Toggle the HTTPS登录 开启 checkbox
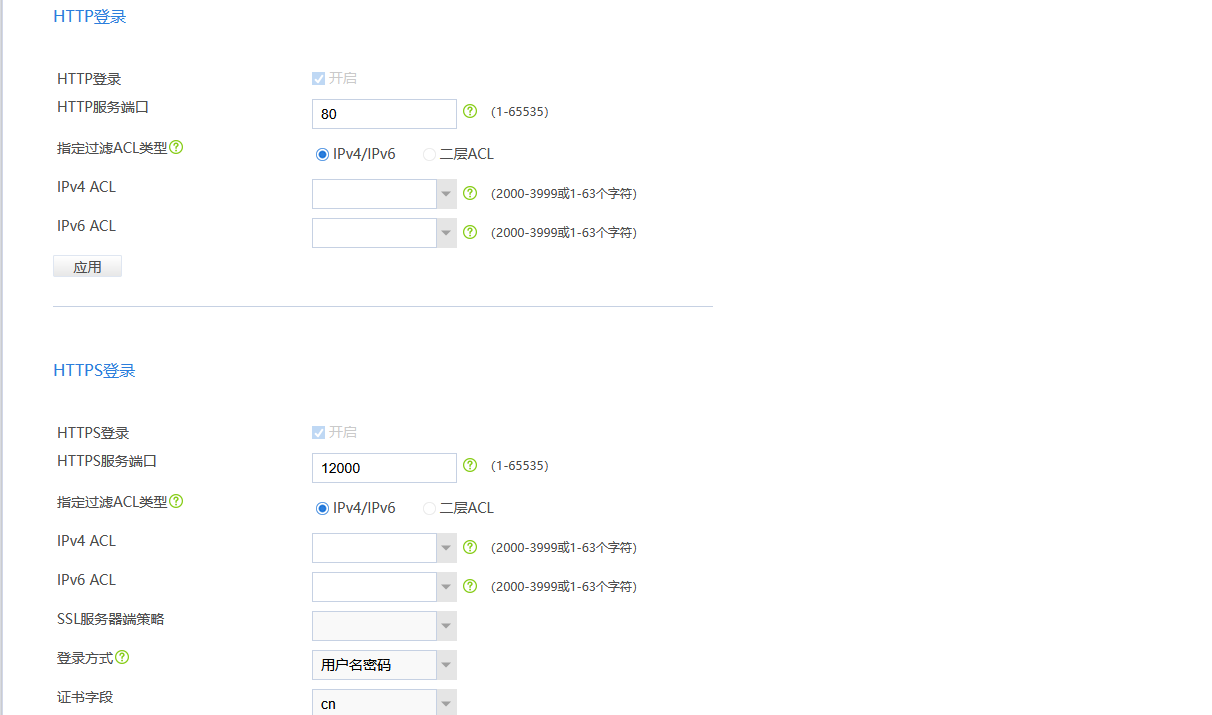This screenshot has height=715, width=1212. point(319,432)
